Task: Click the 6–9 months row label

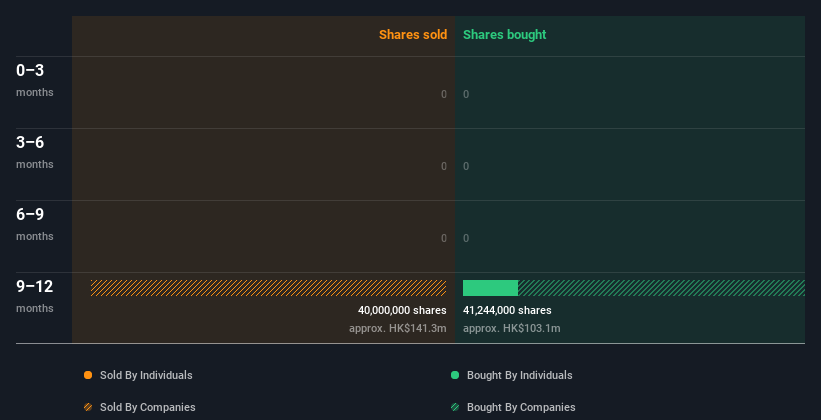Action: click(x=35, y=224)
